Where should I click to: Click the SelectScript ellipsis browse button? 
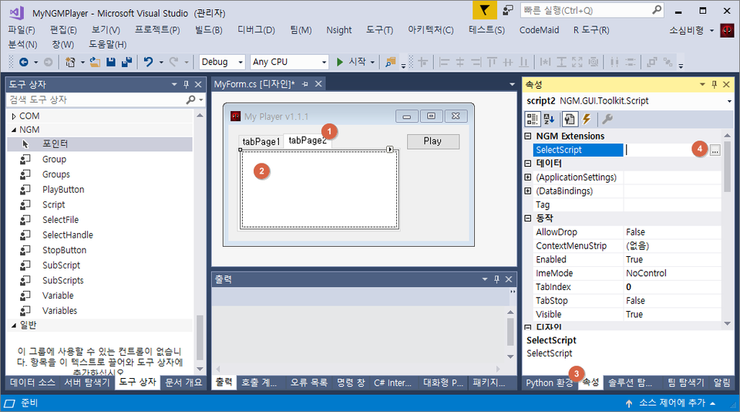tap(715, 150)
